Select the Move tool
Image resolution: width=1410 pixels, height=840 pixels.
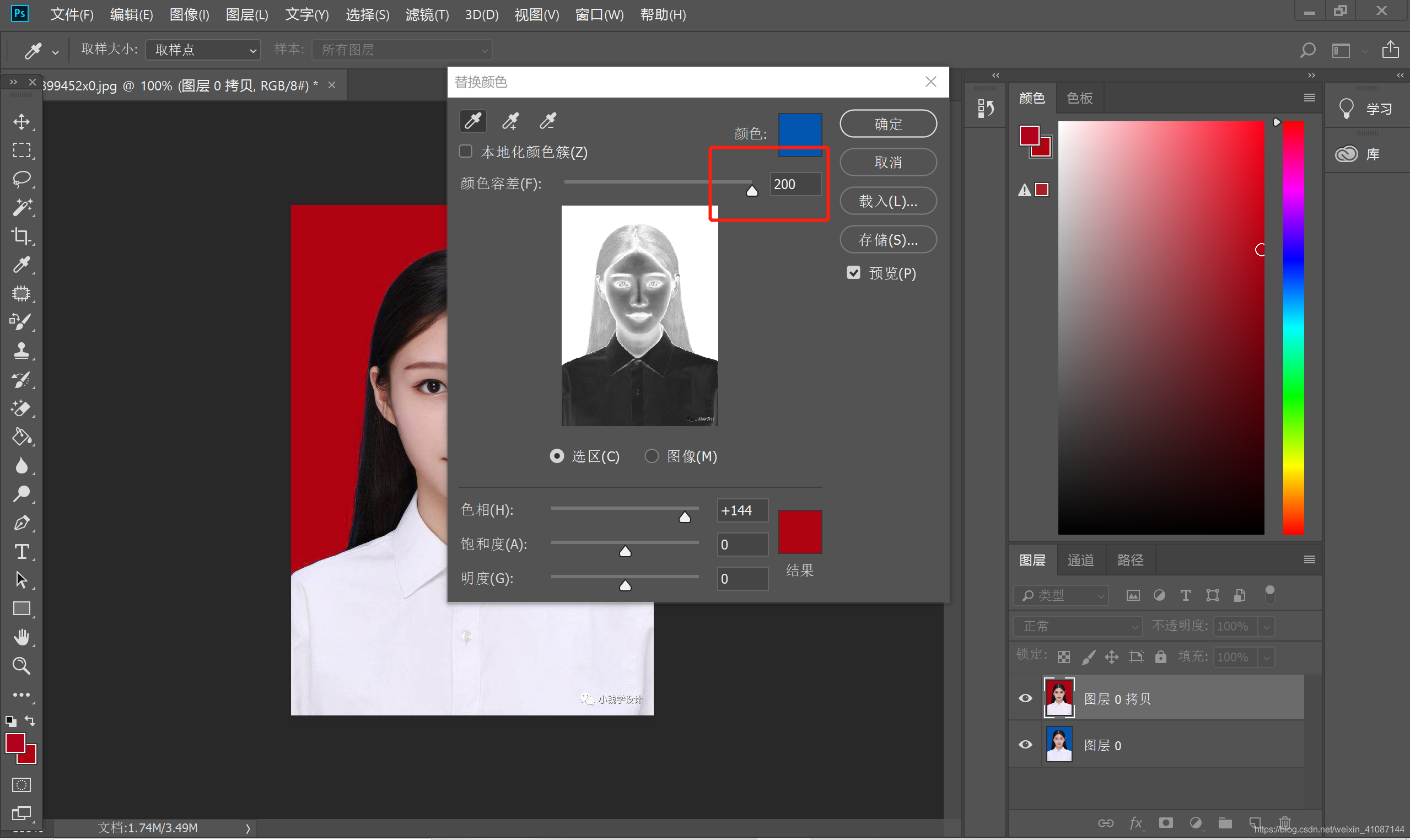21,122
